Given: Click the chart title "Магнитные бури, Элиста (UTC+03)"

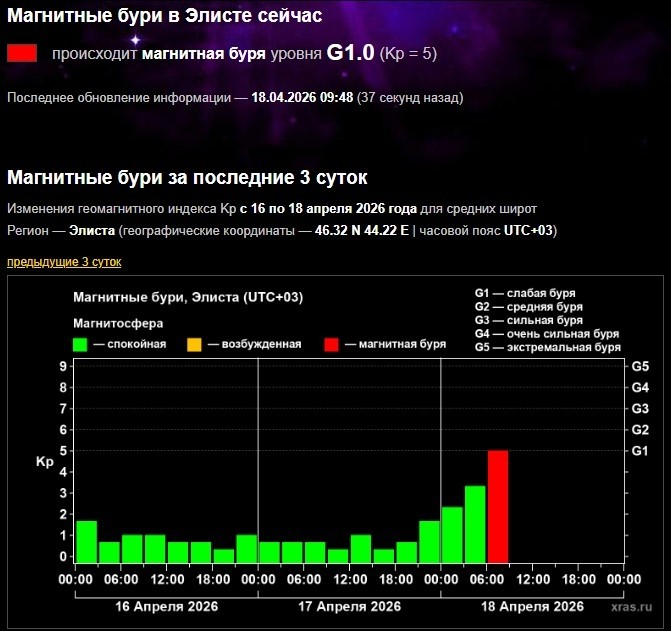Looking at the screenshot, I should [x=188, y=297].
